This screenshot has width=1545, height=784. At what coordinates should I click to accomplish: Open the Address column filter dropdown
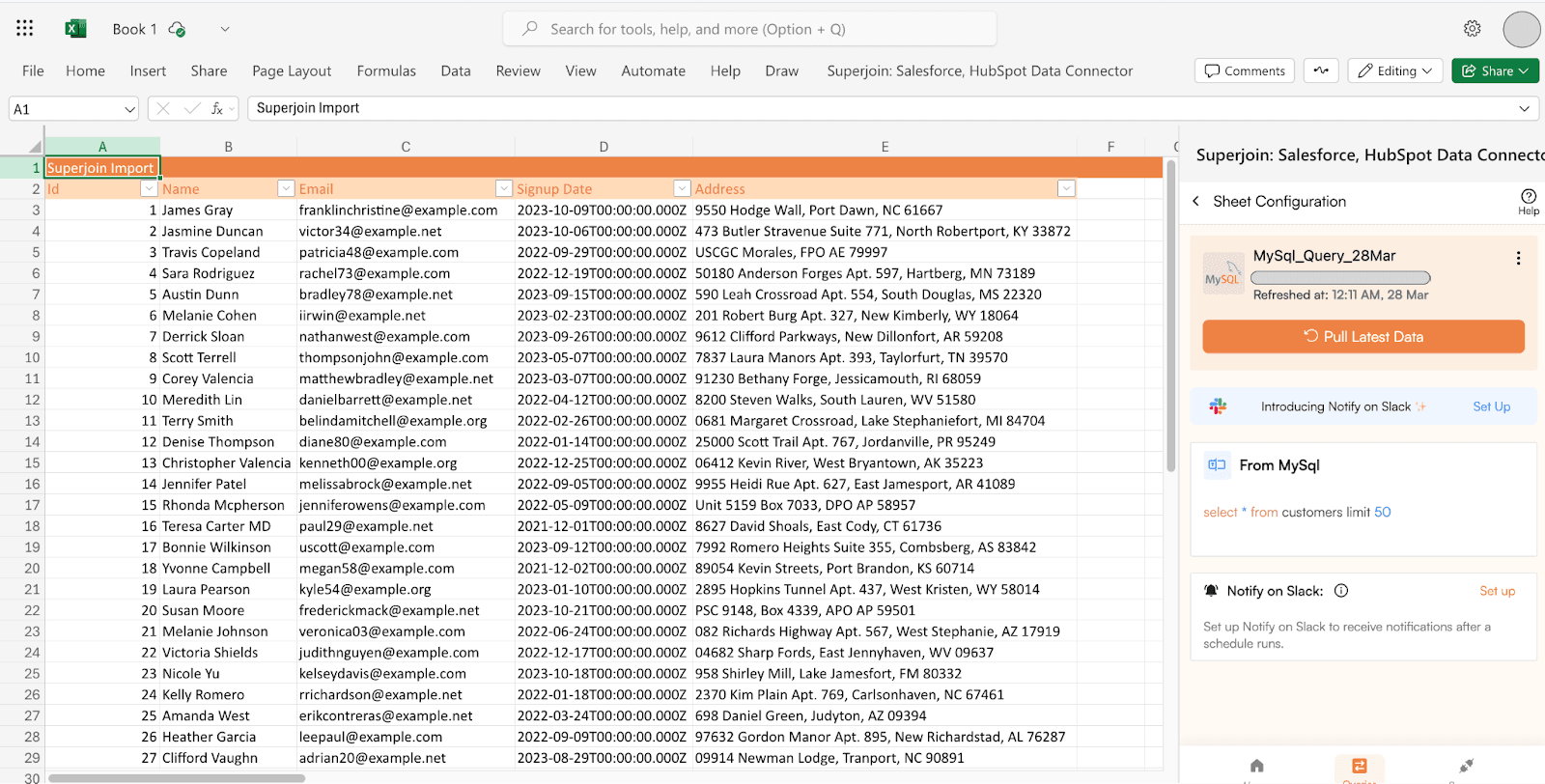(x=1066, y=188)
